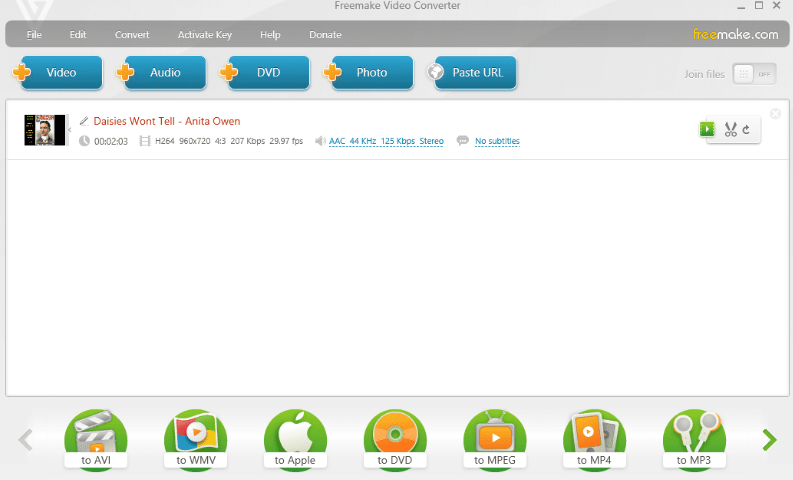793x480 pixels.
Task: Visit the freemake.com link
Action: 735,34
